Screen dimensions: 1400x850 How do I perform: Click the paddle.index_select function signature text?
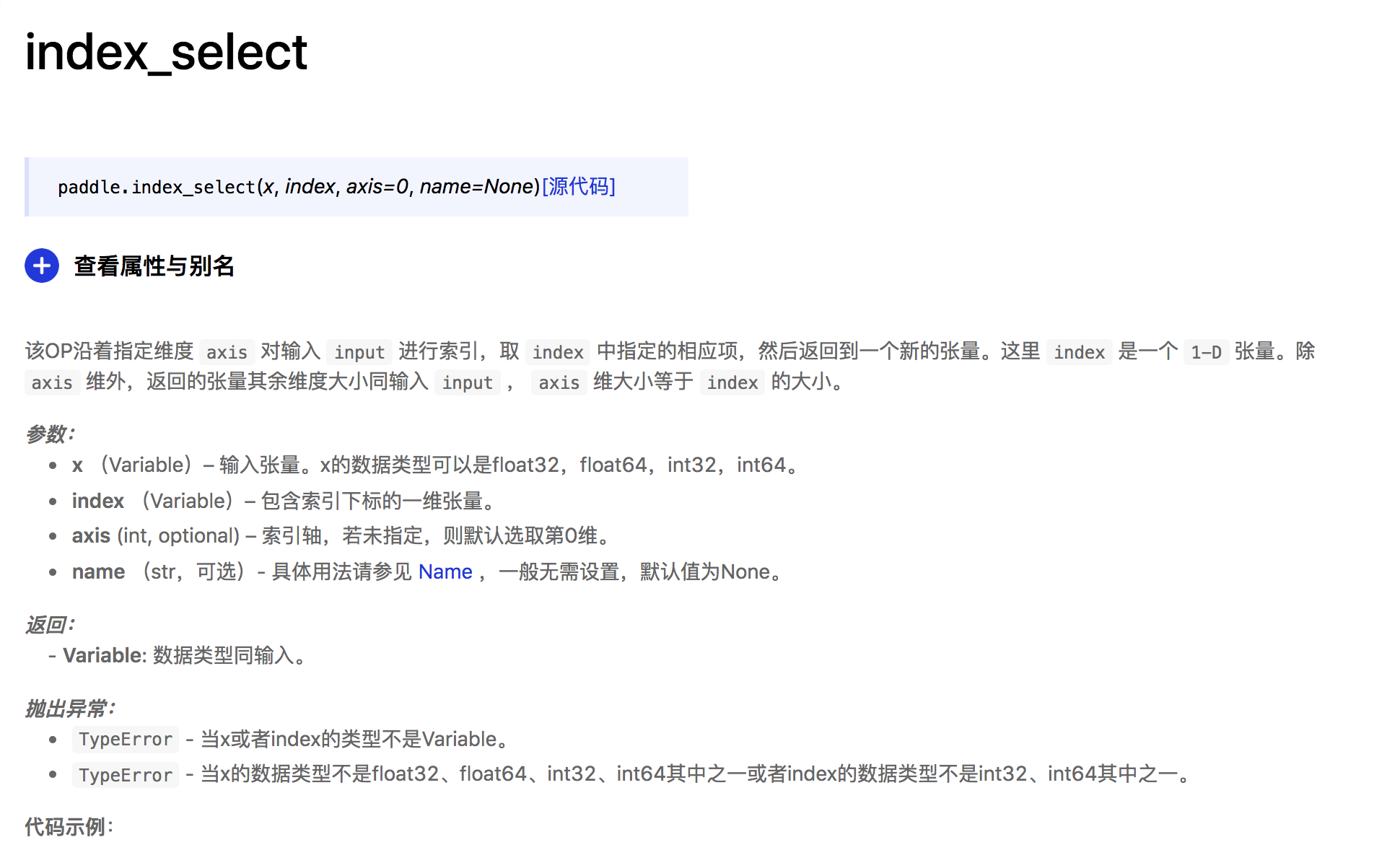(157, 187)
